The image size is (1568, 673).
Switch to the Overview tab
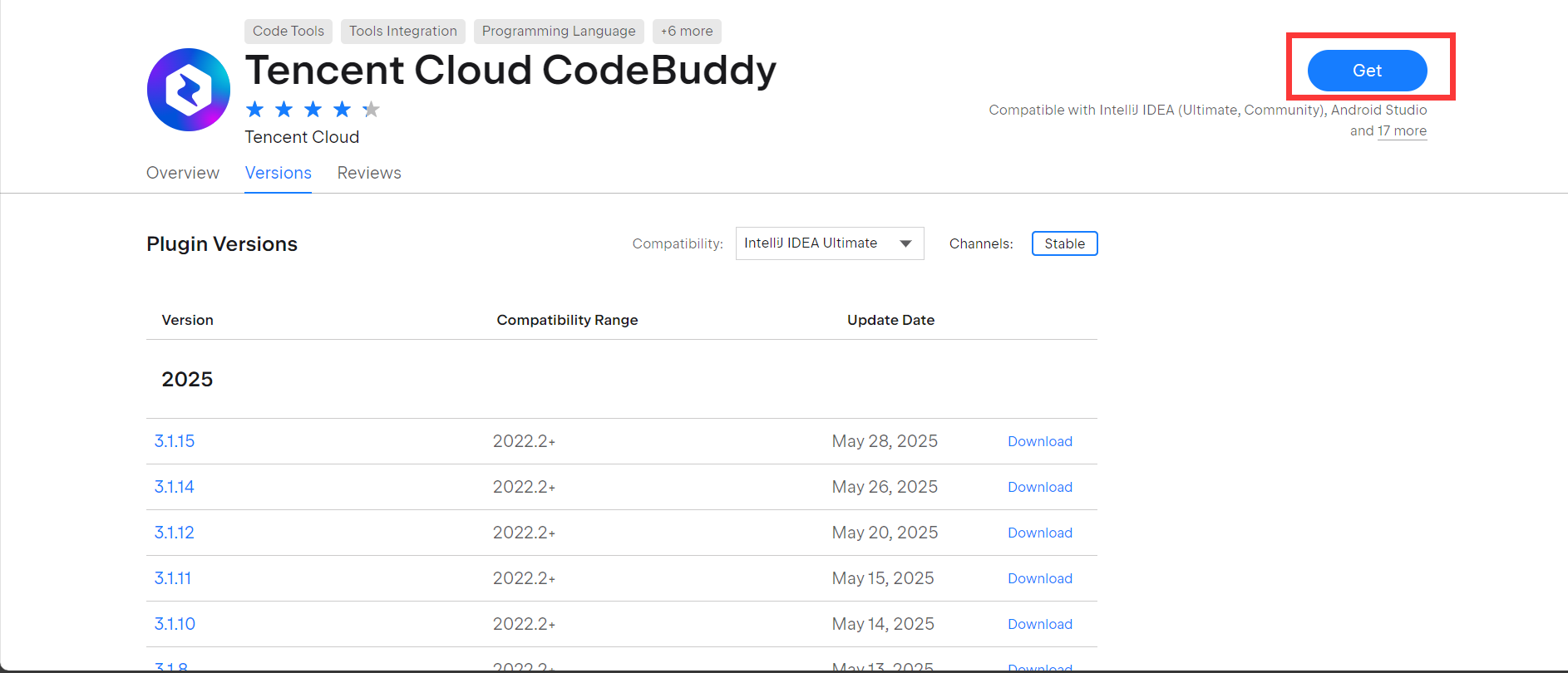pyautogui.click(x=183, y=173)
